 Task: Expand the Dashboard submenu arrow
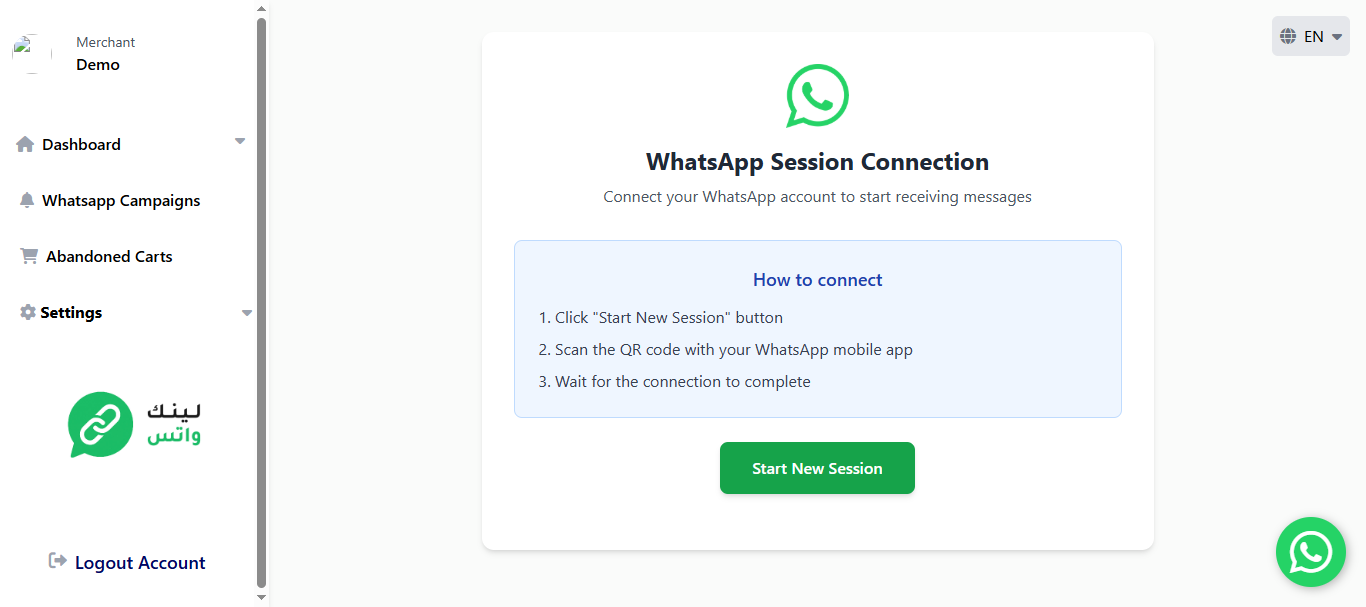(240, 142)
